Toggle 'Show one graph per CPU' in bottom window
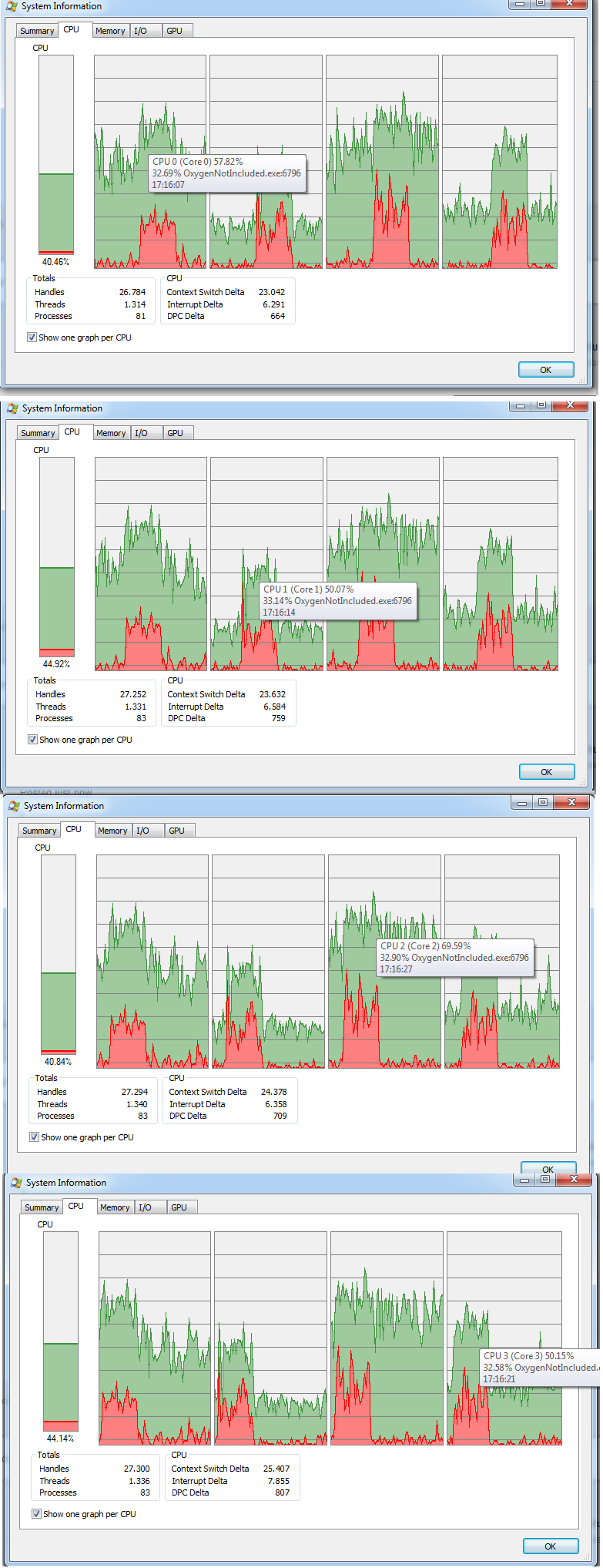This screenshot has width=603, height=1568. click(36, 1514)
